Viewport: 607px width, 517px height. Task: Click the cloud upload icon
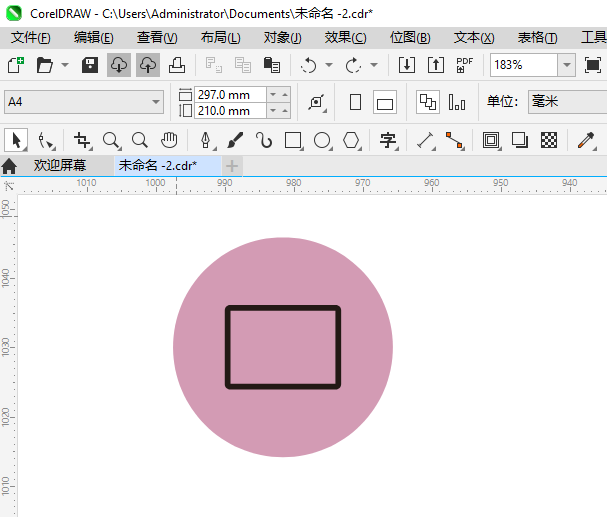point(148,65)
